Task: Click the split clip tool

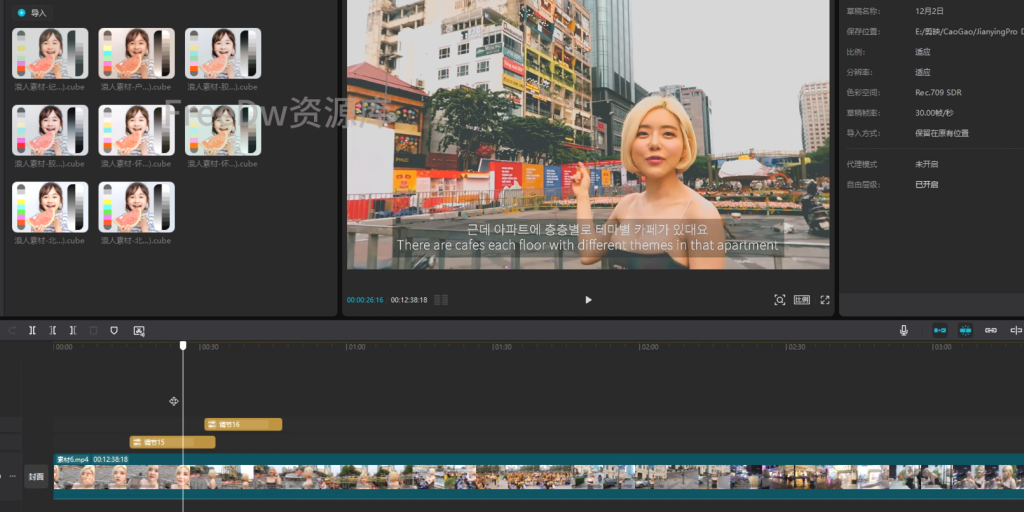Action: pos(32,330)
